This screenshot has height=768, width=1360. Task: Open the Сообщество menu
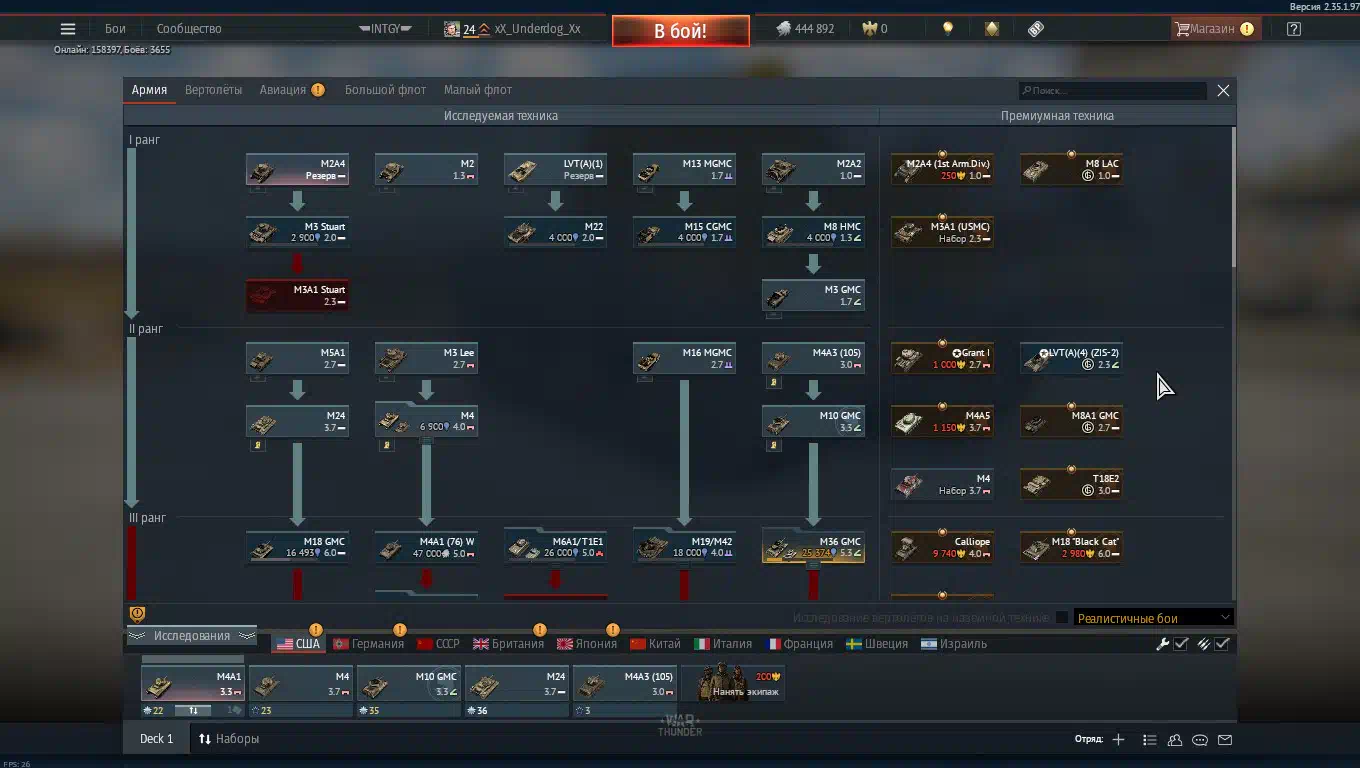[189, 29]
